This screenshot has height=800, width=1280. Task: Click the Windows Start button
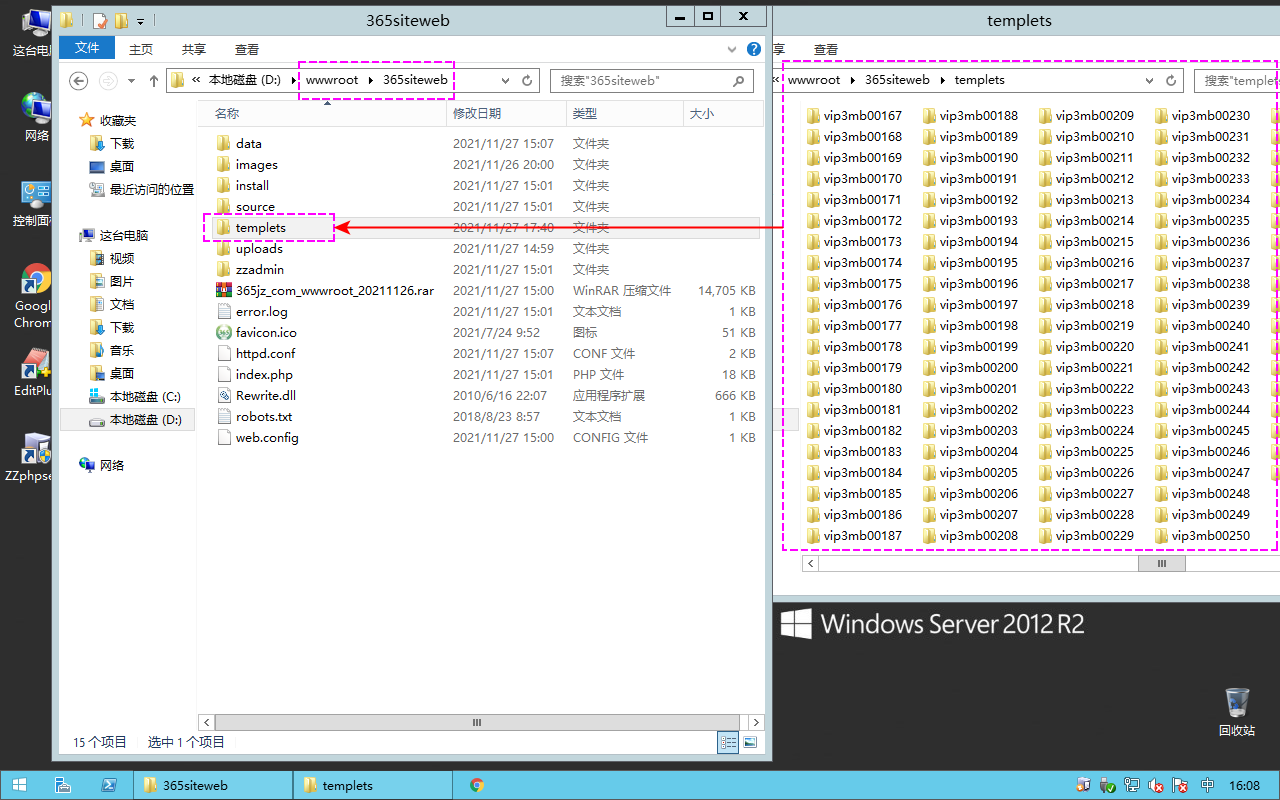tap(19, 786)
